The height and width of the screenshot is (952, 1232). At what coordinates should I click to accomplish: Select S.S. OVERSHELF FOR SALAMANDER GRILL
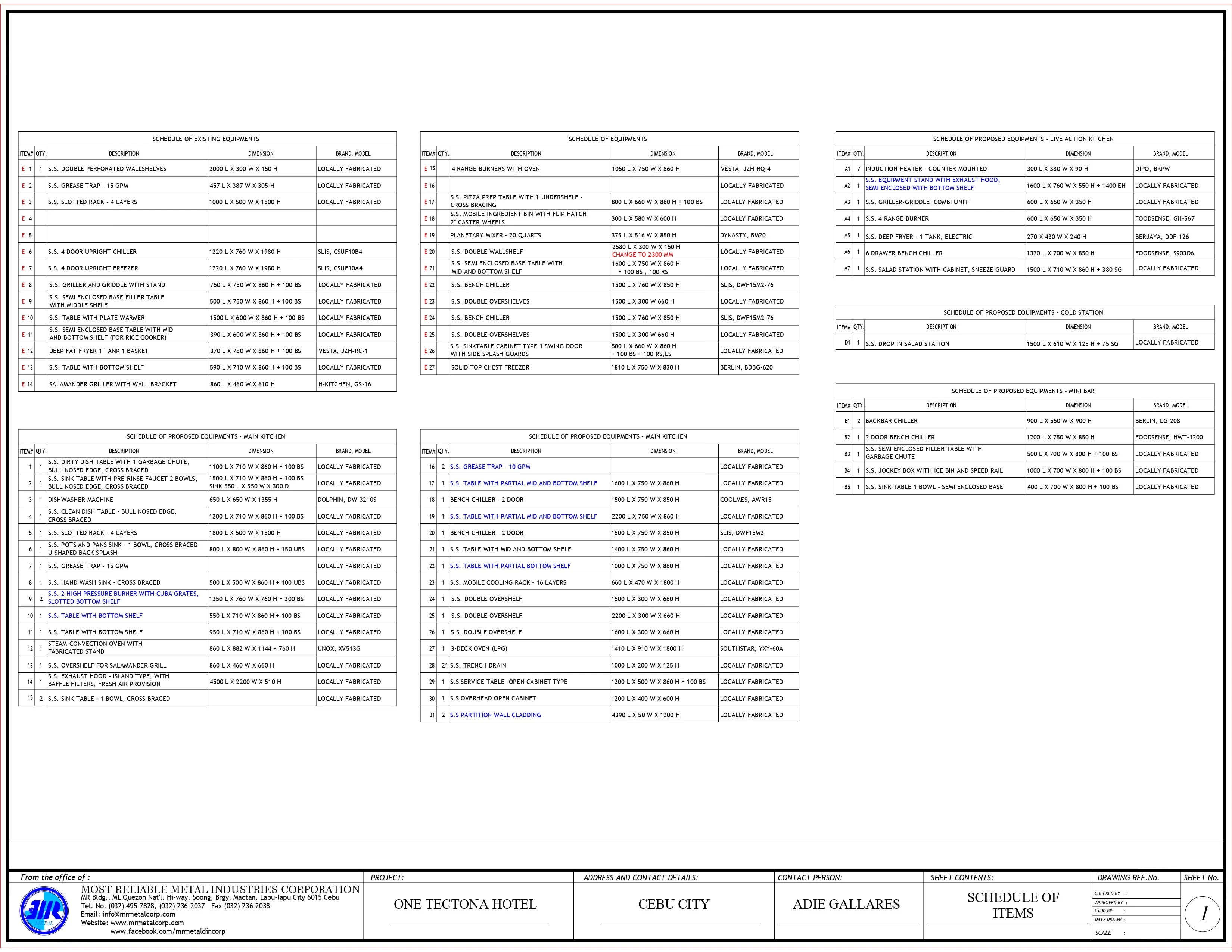tap(107, 666)
